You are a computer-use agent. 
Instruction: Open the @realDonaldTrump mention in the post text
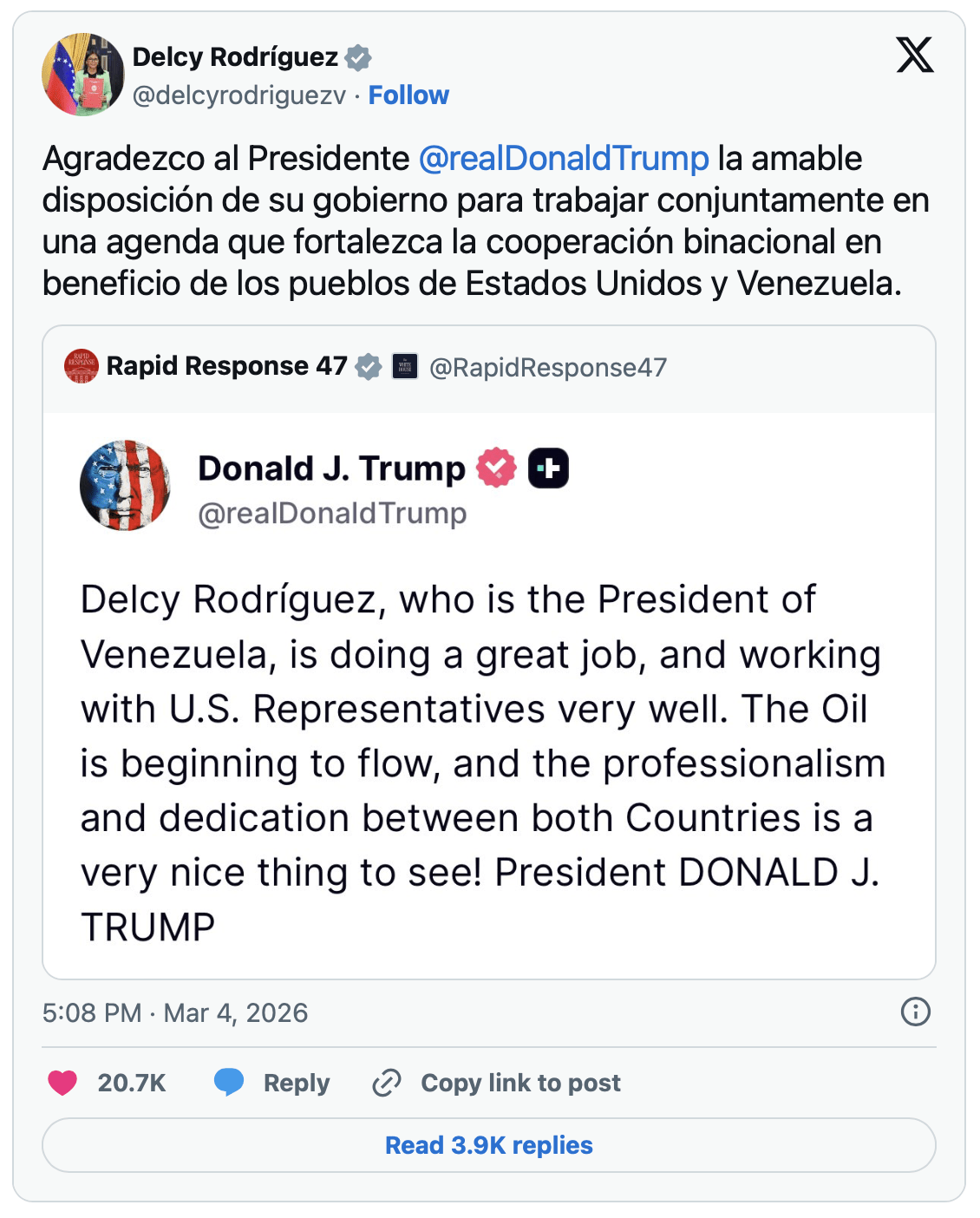tap(564, 159)
